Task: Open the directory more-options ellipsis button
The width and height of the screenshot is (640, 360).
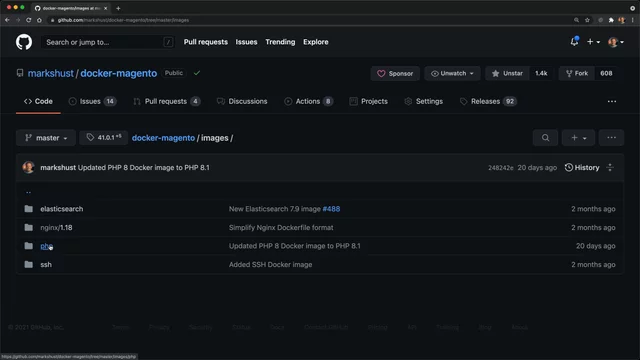Action: pos(611,138)
